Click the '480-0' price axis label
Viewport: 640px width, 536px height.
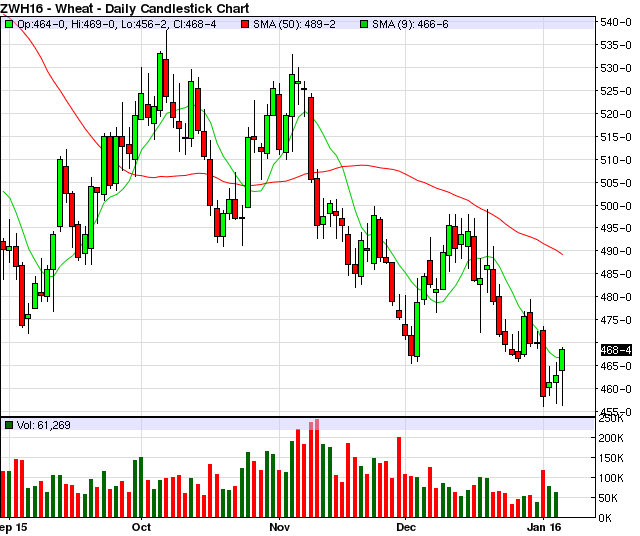click(x=616, y=297)
